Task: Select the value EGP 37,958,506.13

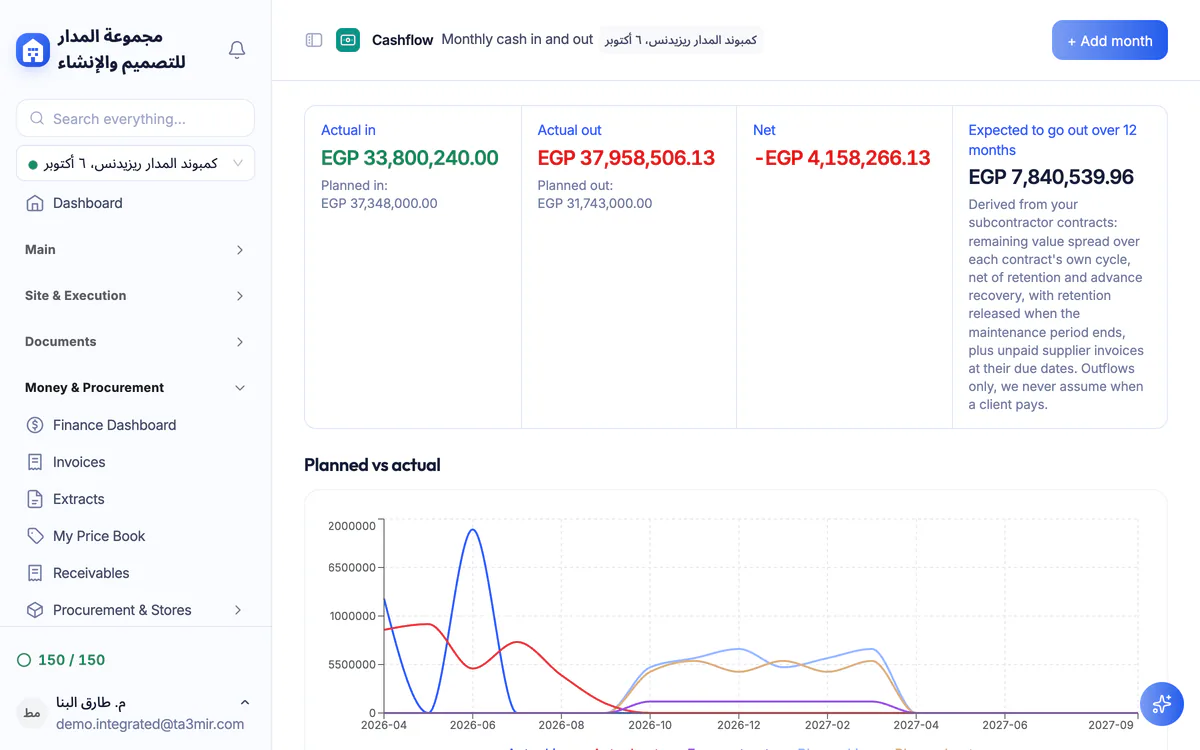Action: (x=626, y=158)
